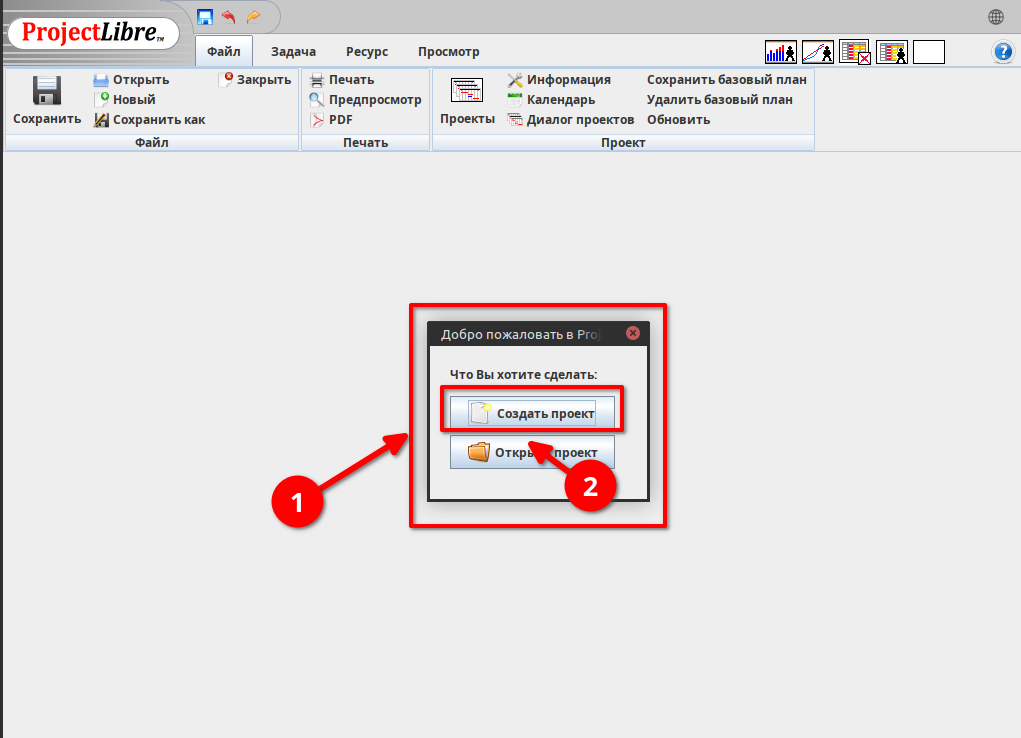
Task: Click Удалить базовый план
Action: click(720, 100)
